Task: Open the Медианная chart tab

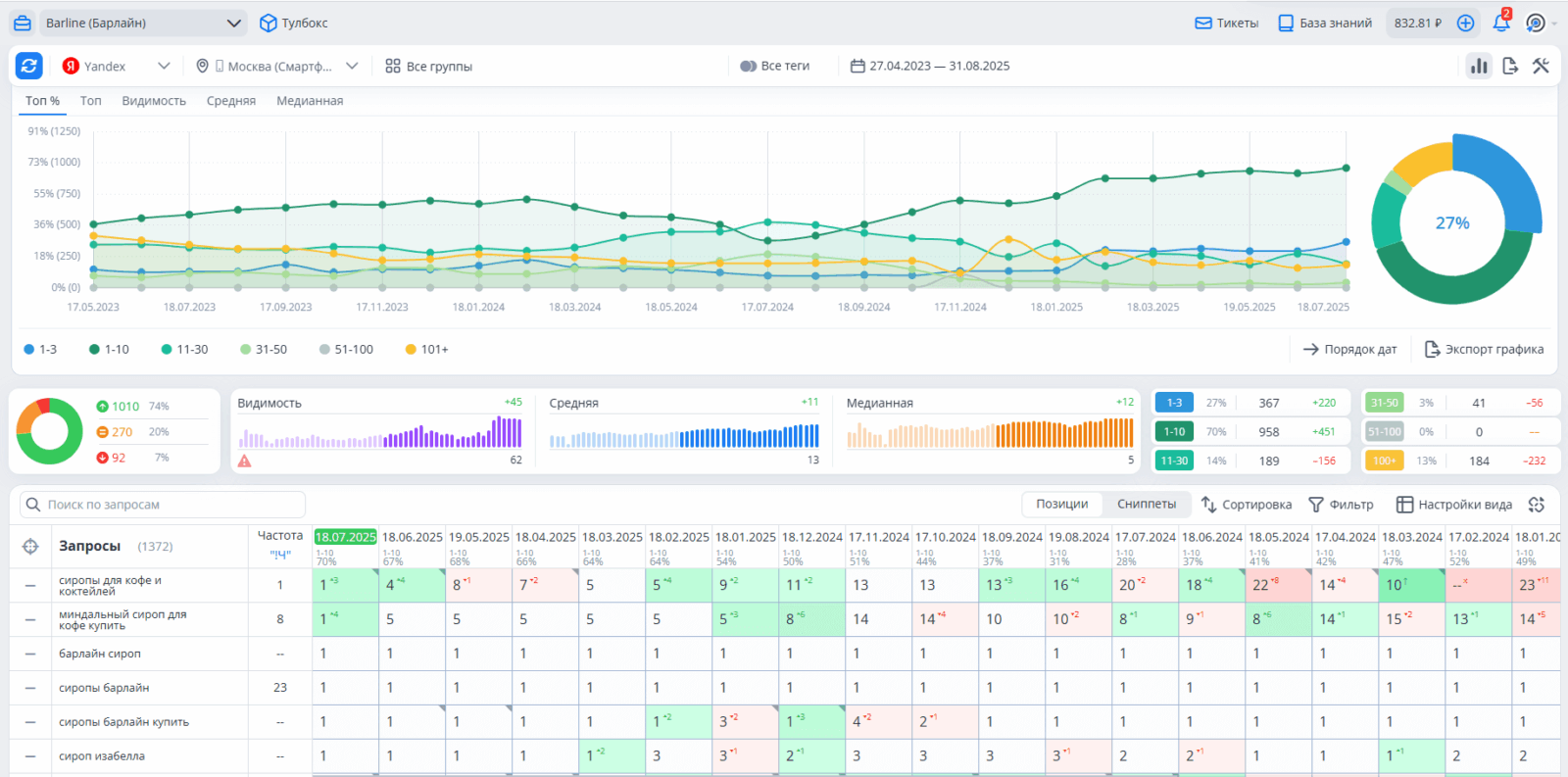Action: (x=310, y=101)
